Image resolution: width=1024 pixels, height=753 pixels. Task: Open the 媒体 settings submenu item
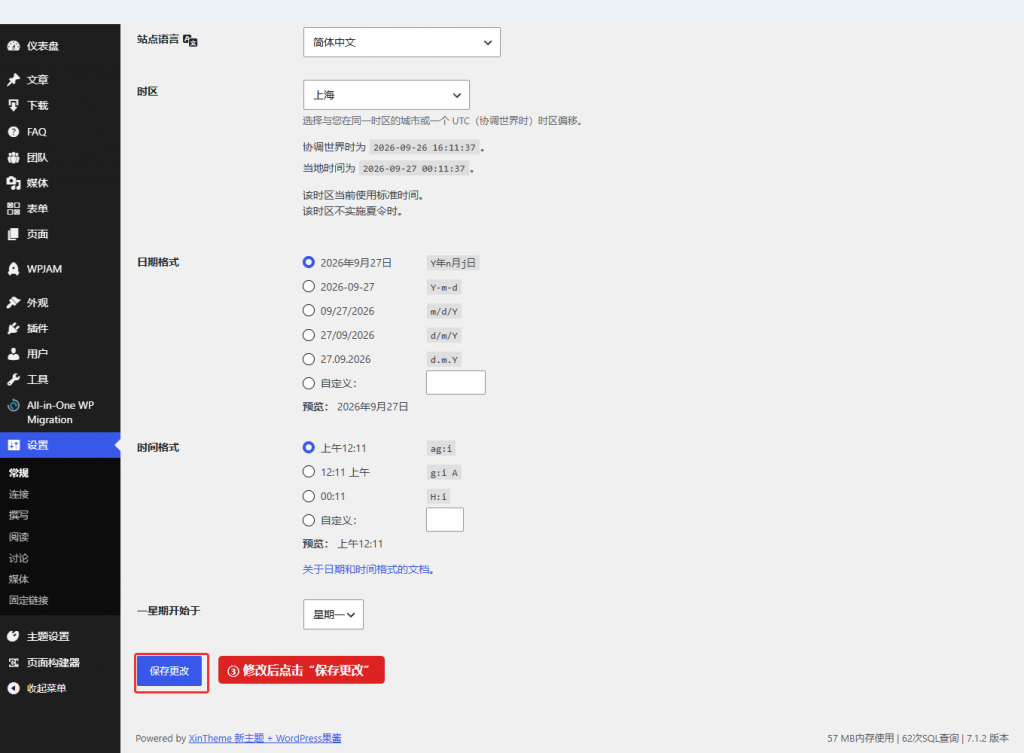(19, 579)
